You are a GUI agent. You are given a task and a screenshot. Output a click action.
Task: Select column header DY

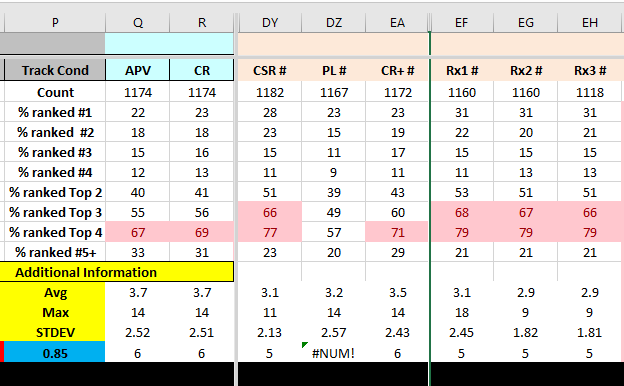click(270, 23)
